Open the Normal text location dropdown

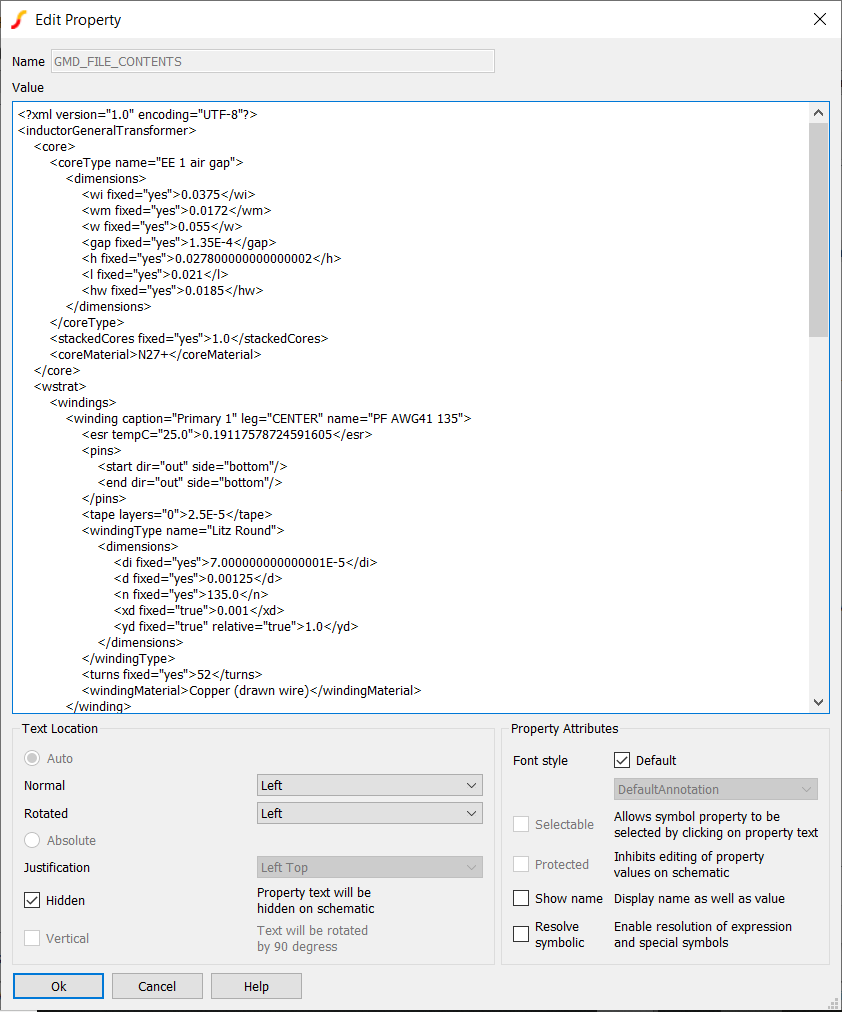(x=369, y=786)
